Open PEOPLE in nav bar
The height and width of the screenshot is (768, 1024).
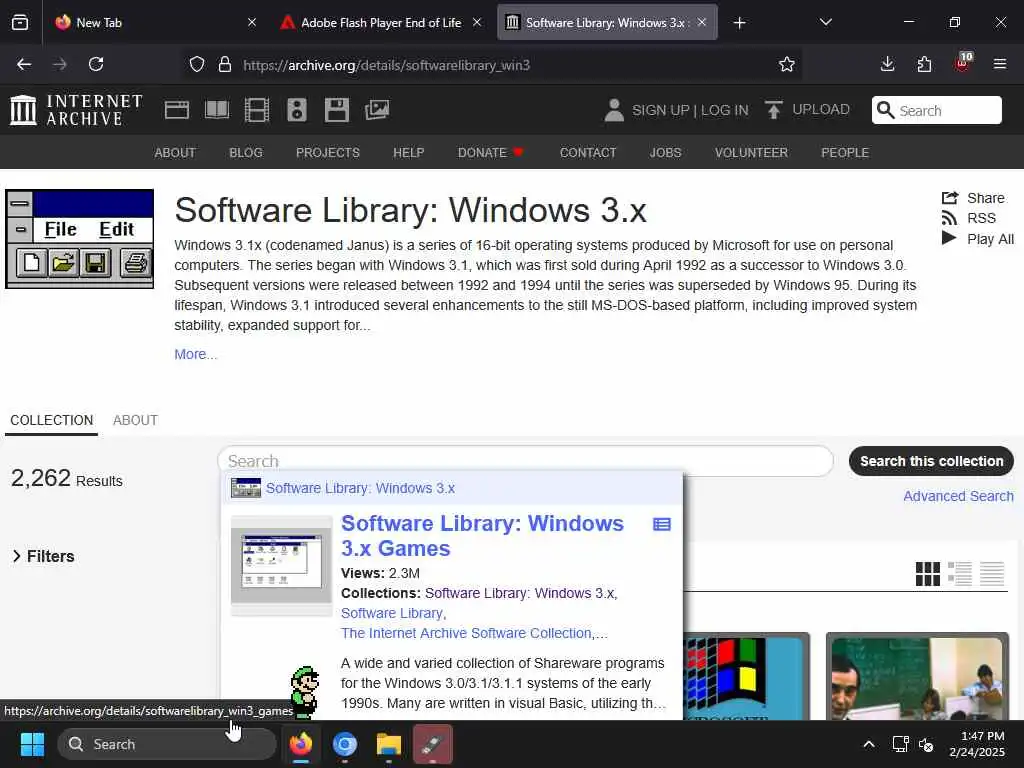coord(845,152)
